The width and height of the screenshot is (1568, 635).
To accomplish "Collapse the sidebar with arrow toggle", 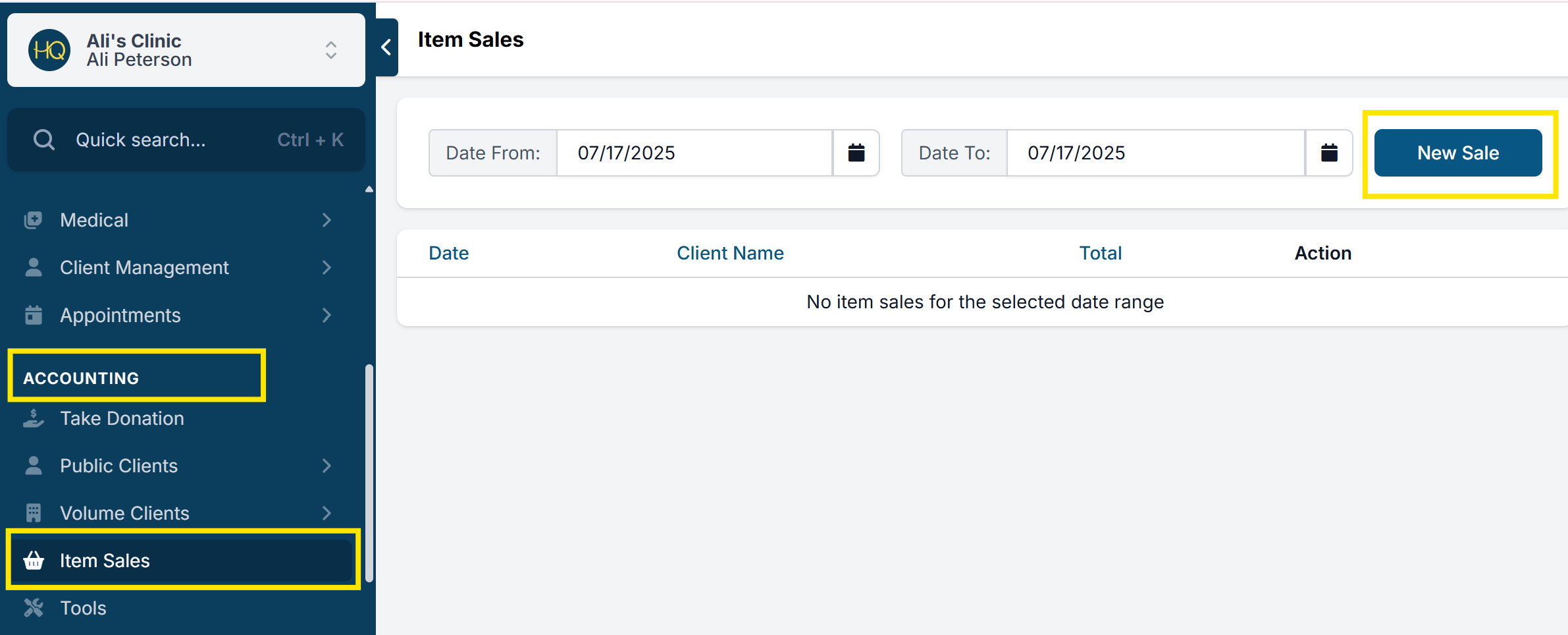I will pyautogui.click(x=386, y=47).
